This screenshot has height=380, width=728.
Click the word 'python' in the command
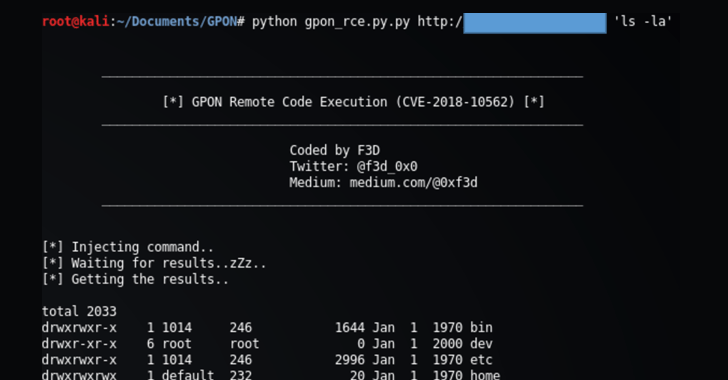(x=274, y=22)
